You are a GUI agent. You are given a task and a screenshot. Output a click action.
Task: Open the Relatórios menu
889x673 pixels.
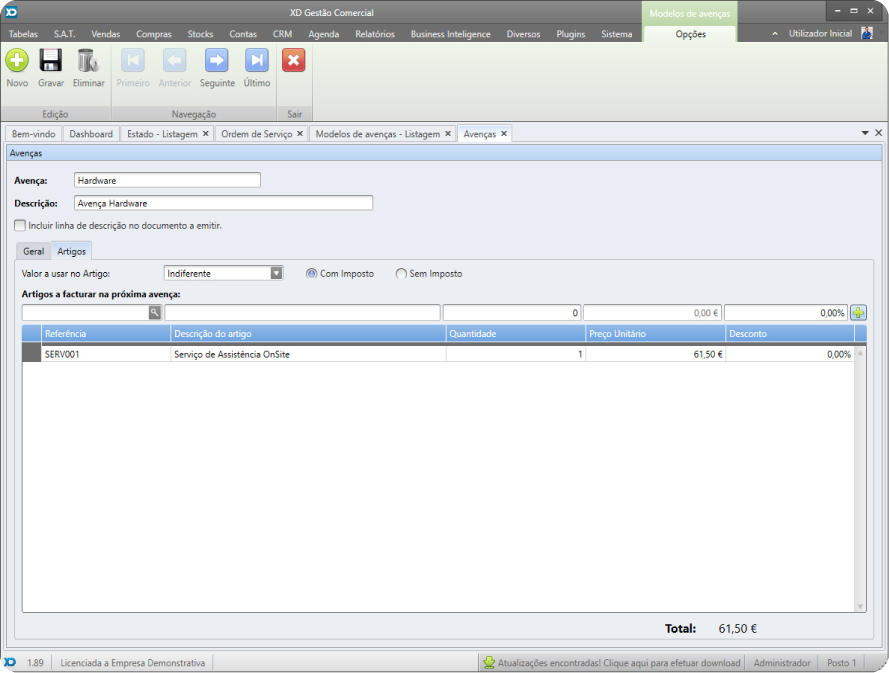pos(375,34)
